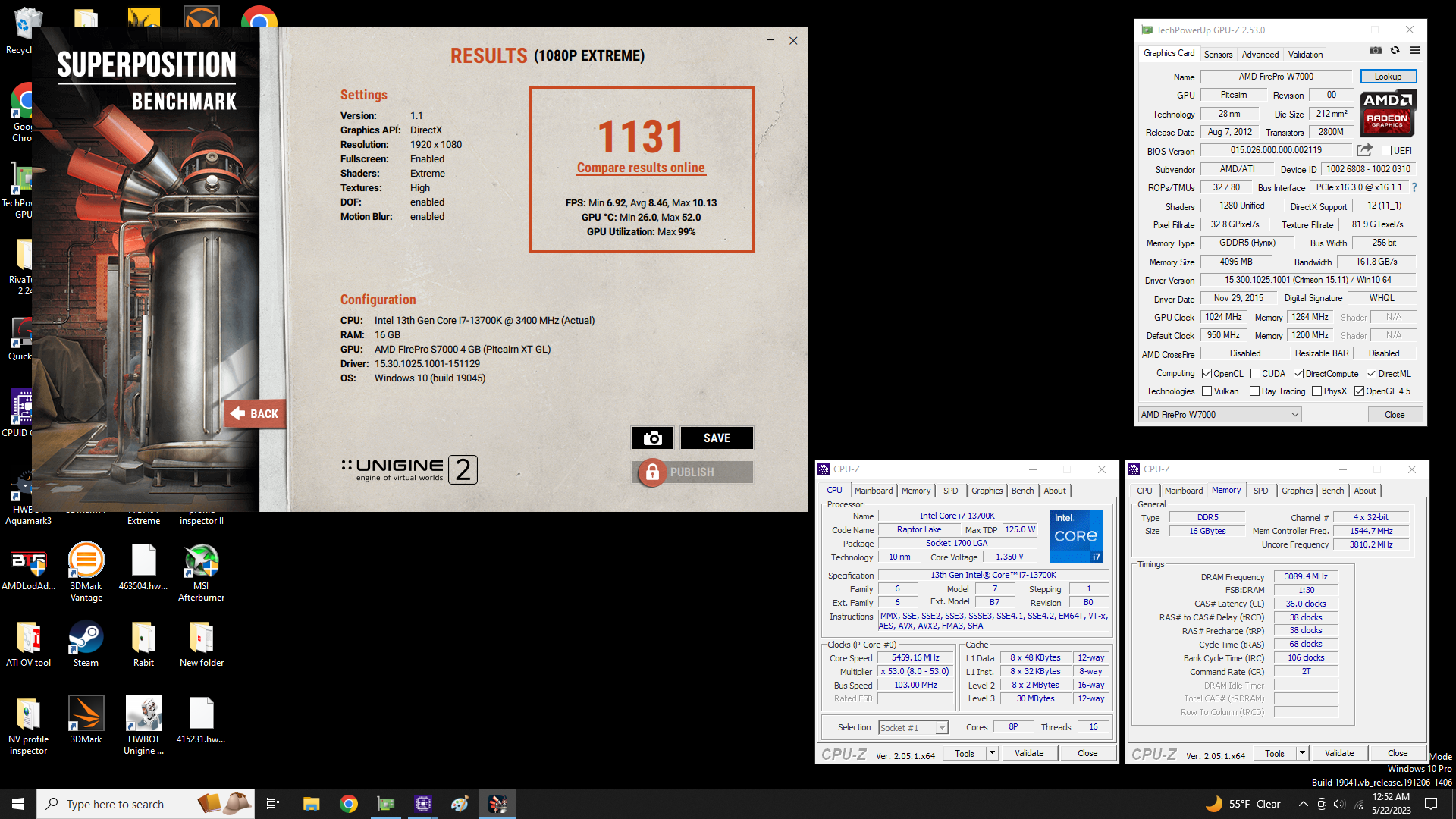Click the Windows Start button

coord(18,804)
